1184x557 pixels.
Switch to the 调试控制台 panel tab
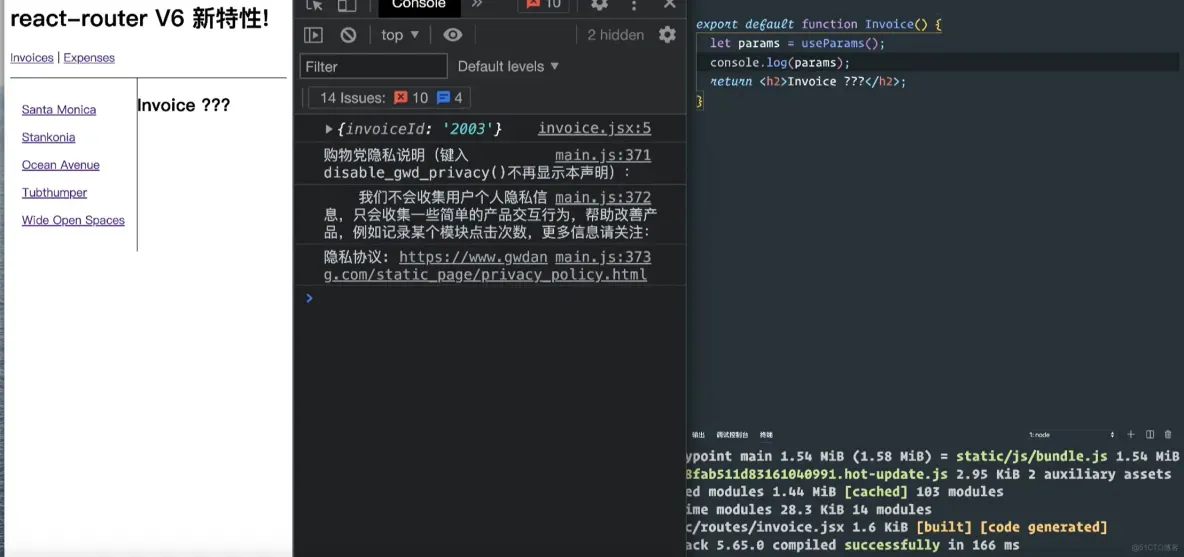(732, 435)
